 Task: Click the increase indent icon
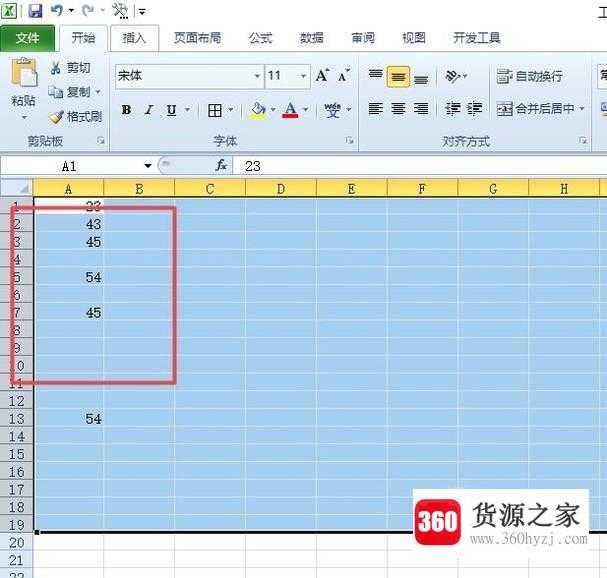click(475, 109)
